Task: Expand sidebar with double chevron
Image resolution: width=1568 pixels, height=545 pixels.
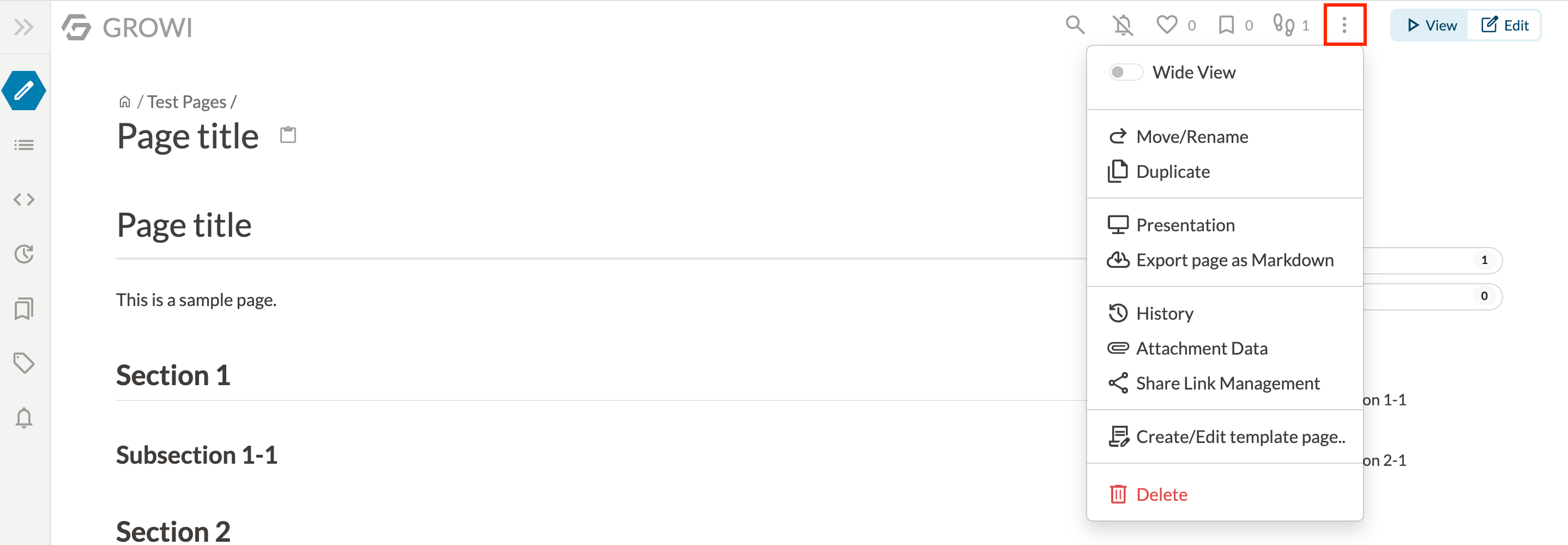Action: coord(24,27)
